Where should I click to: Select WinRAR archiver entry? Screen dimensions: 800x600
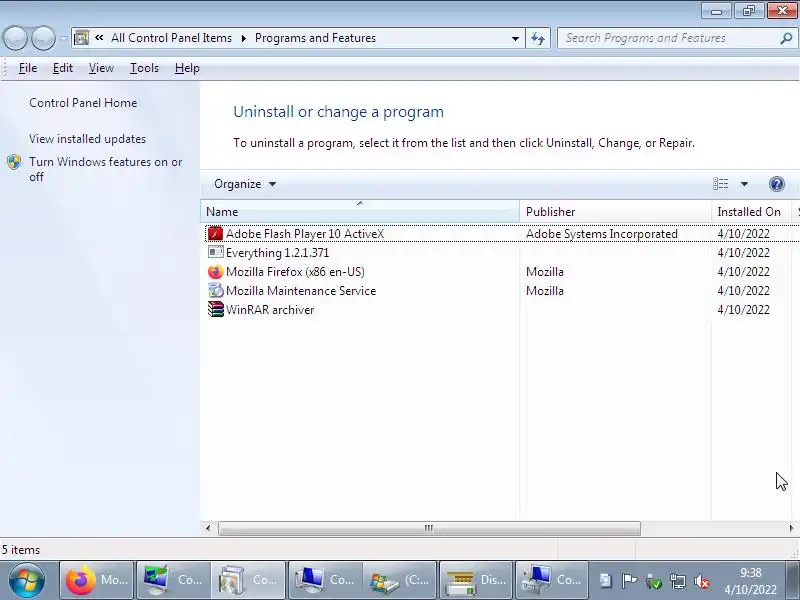[270, 310]
